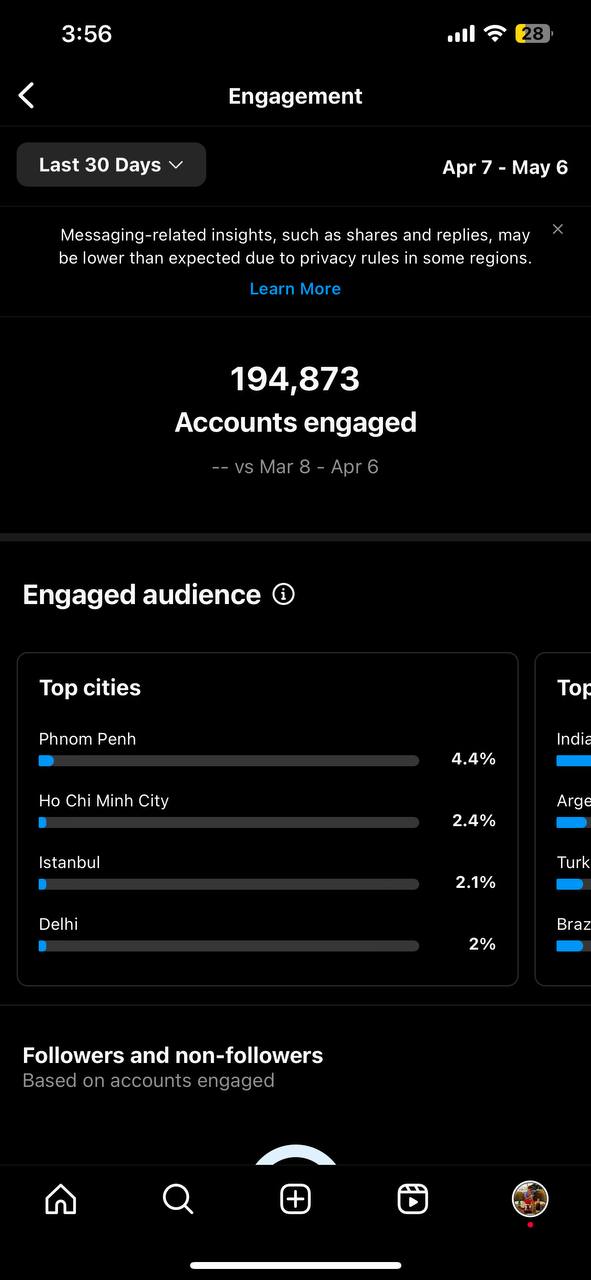Open the Reels icon
The width and height of the screenshot is (591, 1280).
413,1198
